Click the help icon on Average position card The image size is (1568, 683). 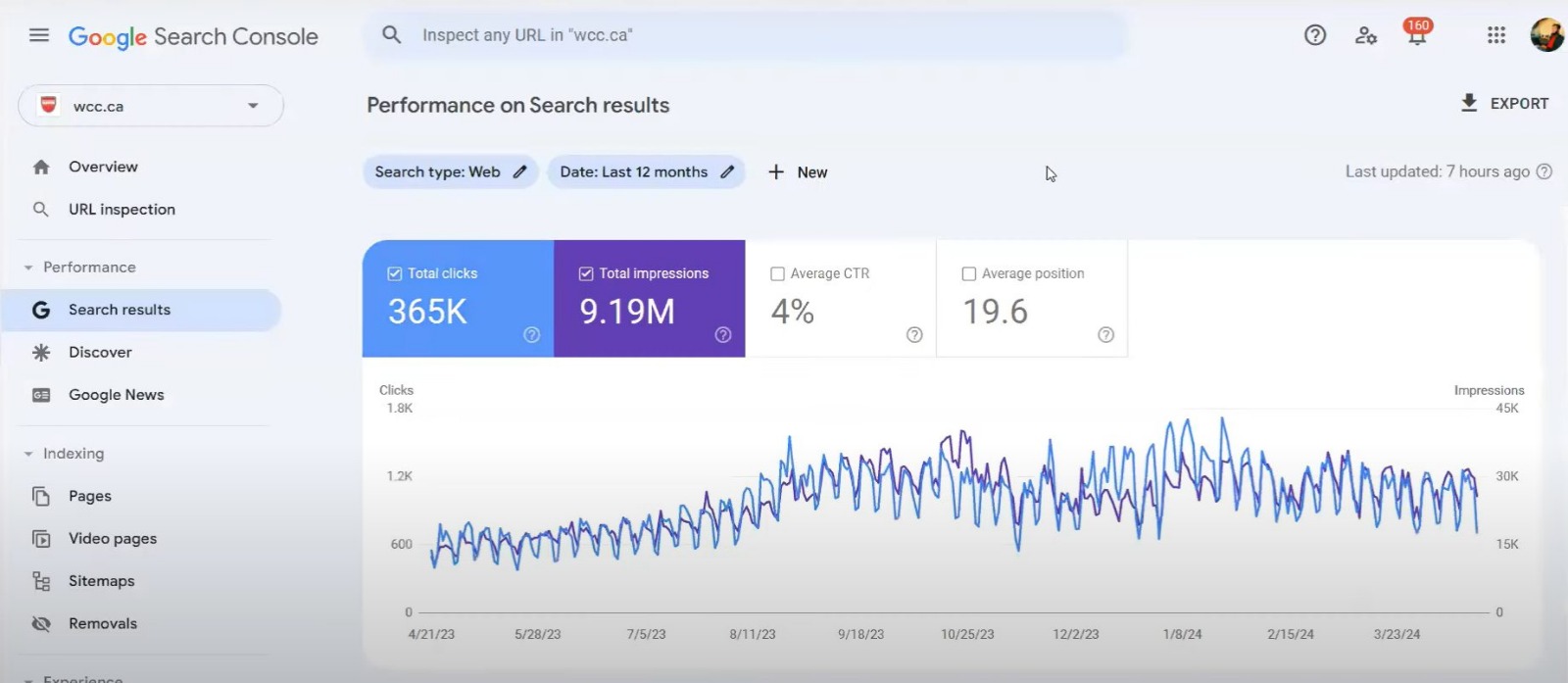pyautogui.click(x=1105, y=335)
